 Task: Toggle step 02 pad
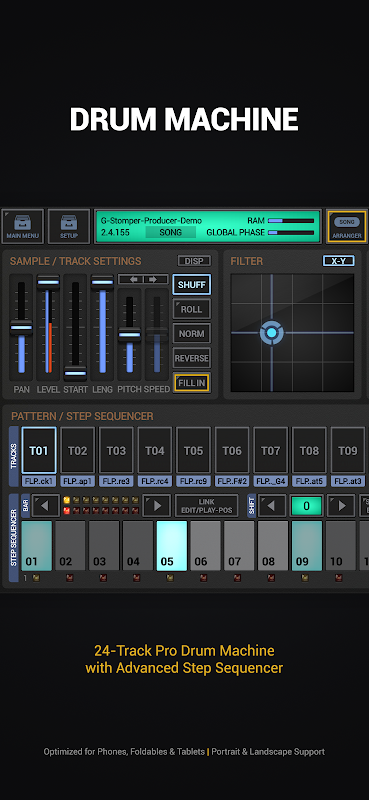(70, 545)
